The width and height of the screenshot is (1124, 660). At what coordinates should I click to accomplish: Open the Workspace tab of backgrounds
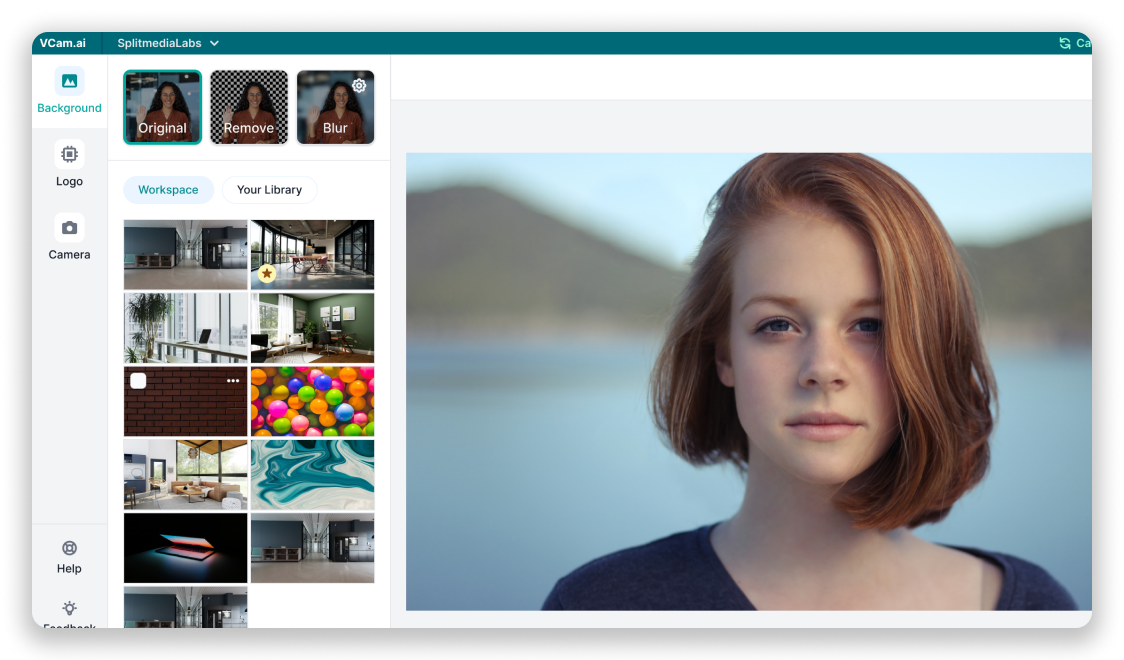168,189
